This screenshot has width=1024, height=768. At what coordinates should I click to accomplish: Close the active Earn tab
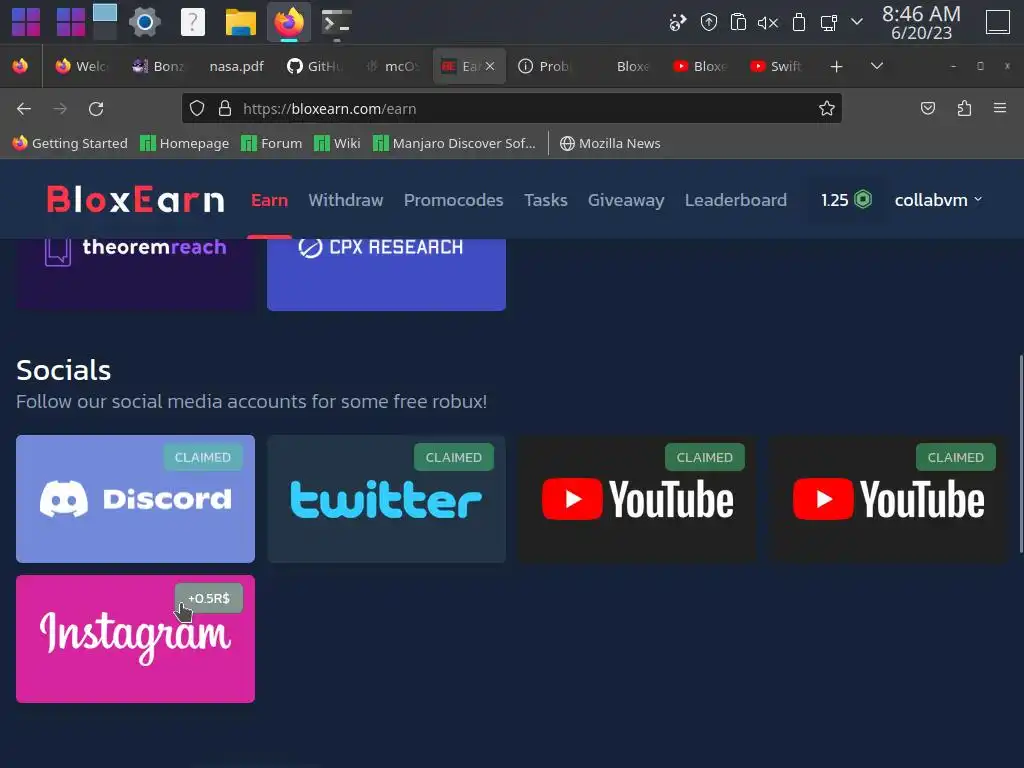490,66
